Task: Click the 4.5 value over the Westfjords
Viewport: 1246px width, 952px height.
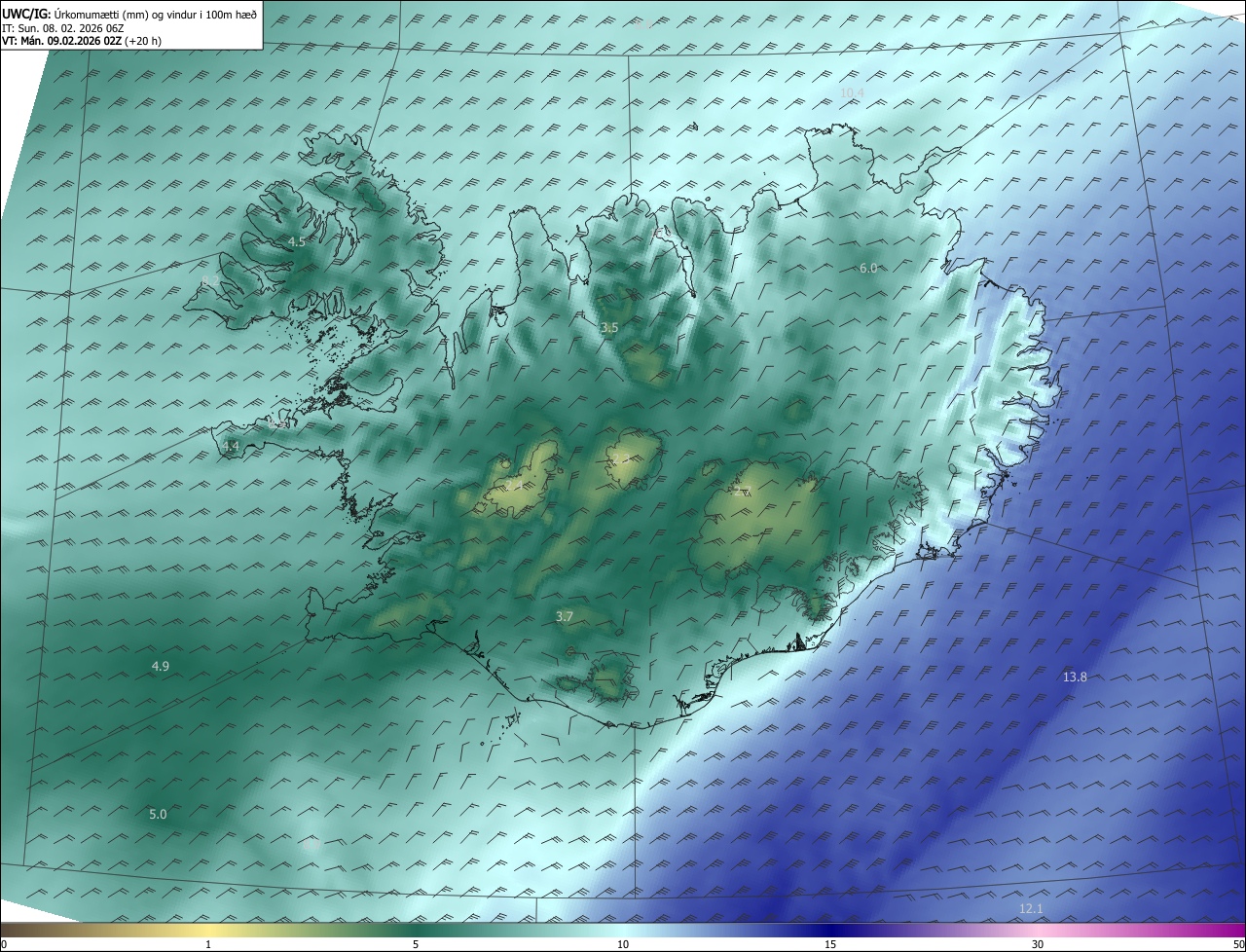Action: pyautogui.click(x=297, y=241)
